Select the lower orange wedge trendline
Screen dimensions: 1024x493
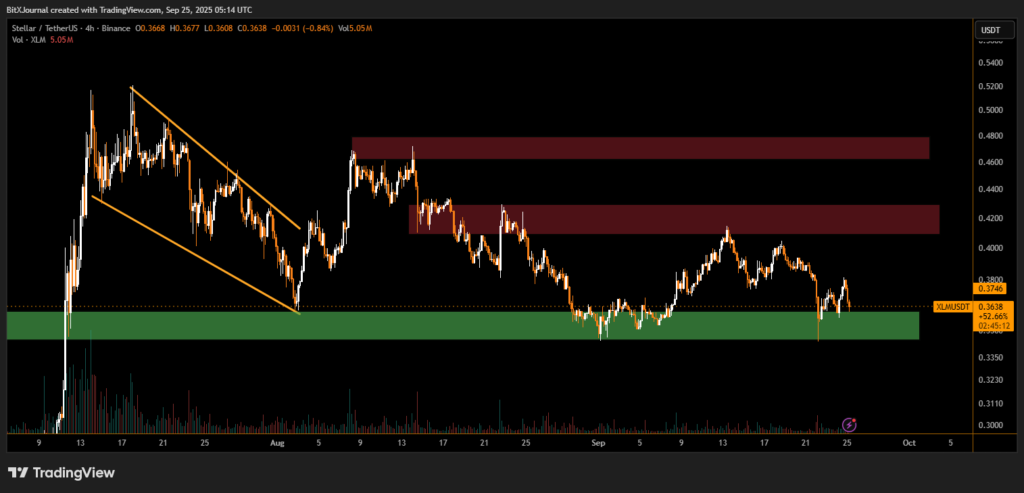[195, 254]
